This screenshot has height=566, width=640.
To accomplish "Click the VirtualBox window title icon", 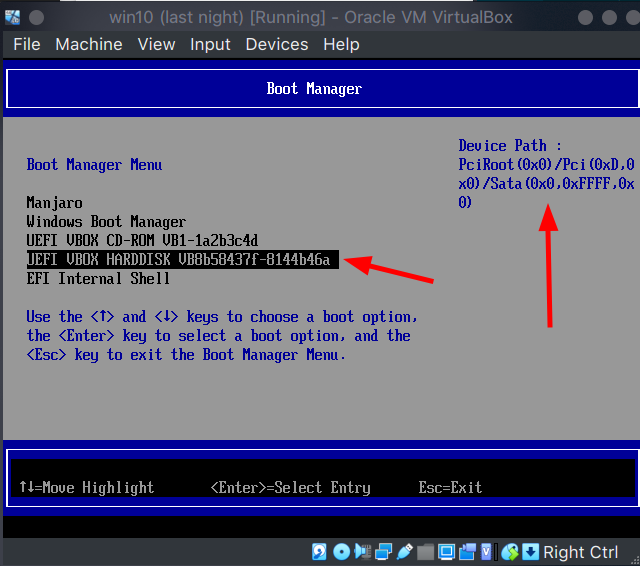I will pyautogui.click(x=12, y=18).
